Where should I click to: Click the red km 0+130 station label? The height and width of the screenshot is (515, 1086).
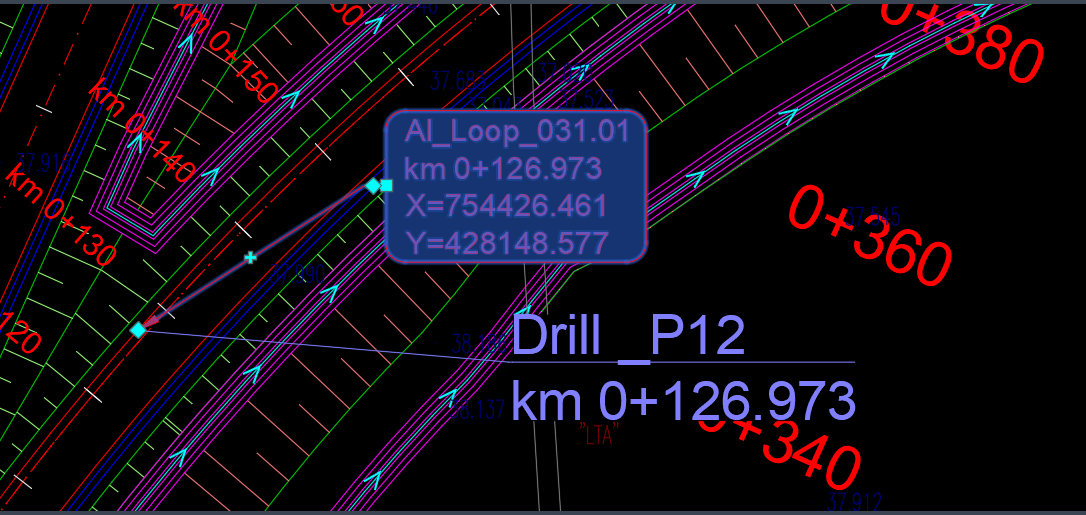click(x=61, y=217)
